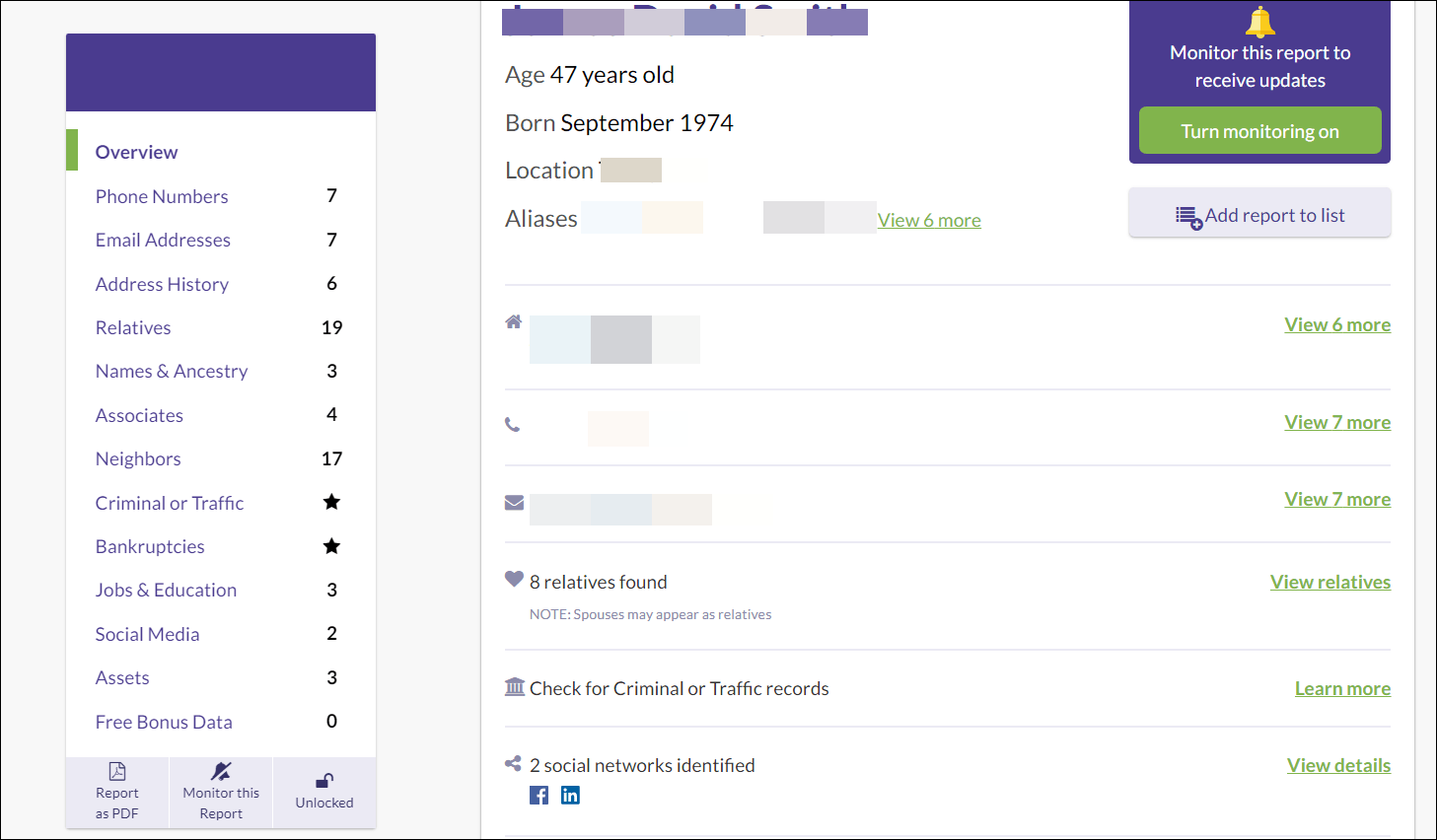Open Associates in the sidebar
Screen dimensions: 1437x840
pos(139,415)
